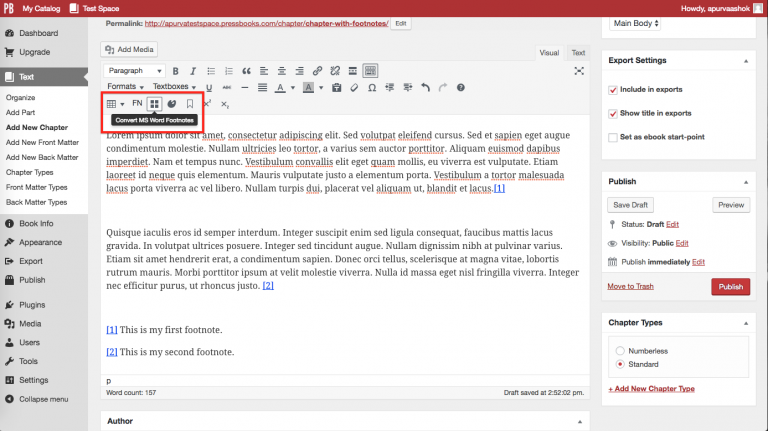Click the Move to Trash link
Image resolution: width=768 pixels, height=431 pixels.
tap(631, 286)
